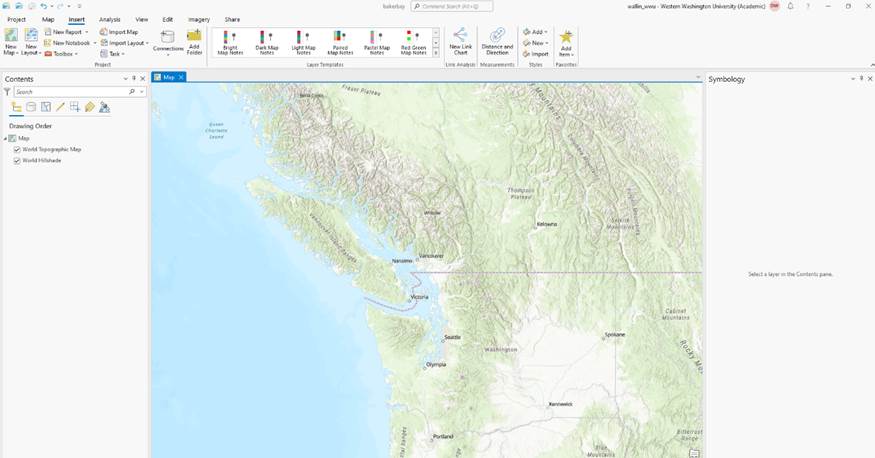Open the notifications bell icon
Image resolution: width=875 pixels, height=458 pixels.
(x=790, y=6)
